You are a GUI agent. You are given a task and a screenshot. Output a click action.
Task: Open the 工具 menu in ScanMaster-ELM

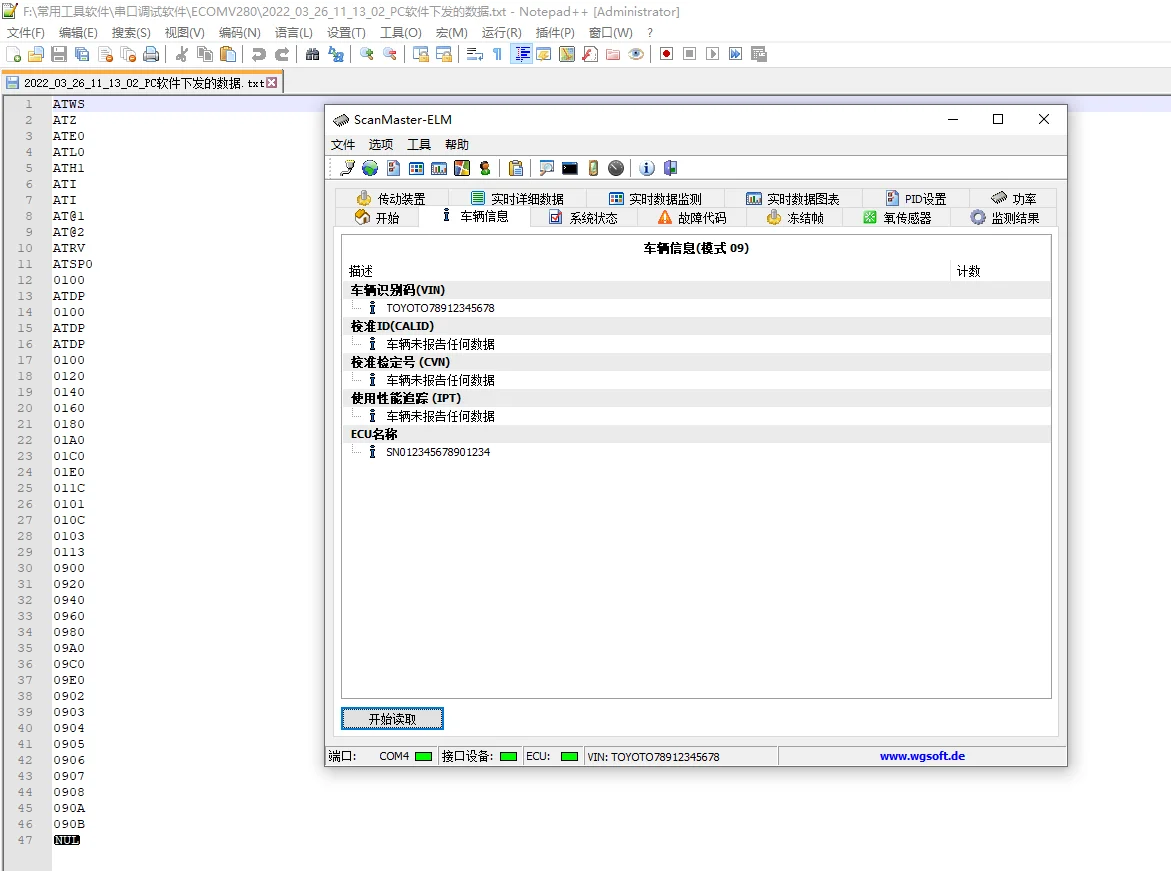[x=418, y=144]
